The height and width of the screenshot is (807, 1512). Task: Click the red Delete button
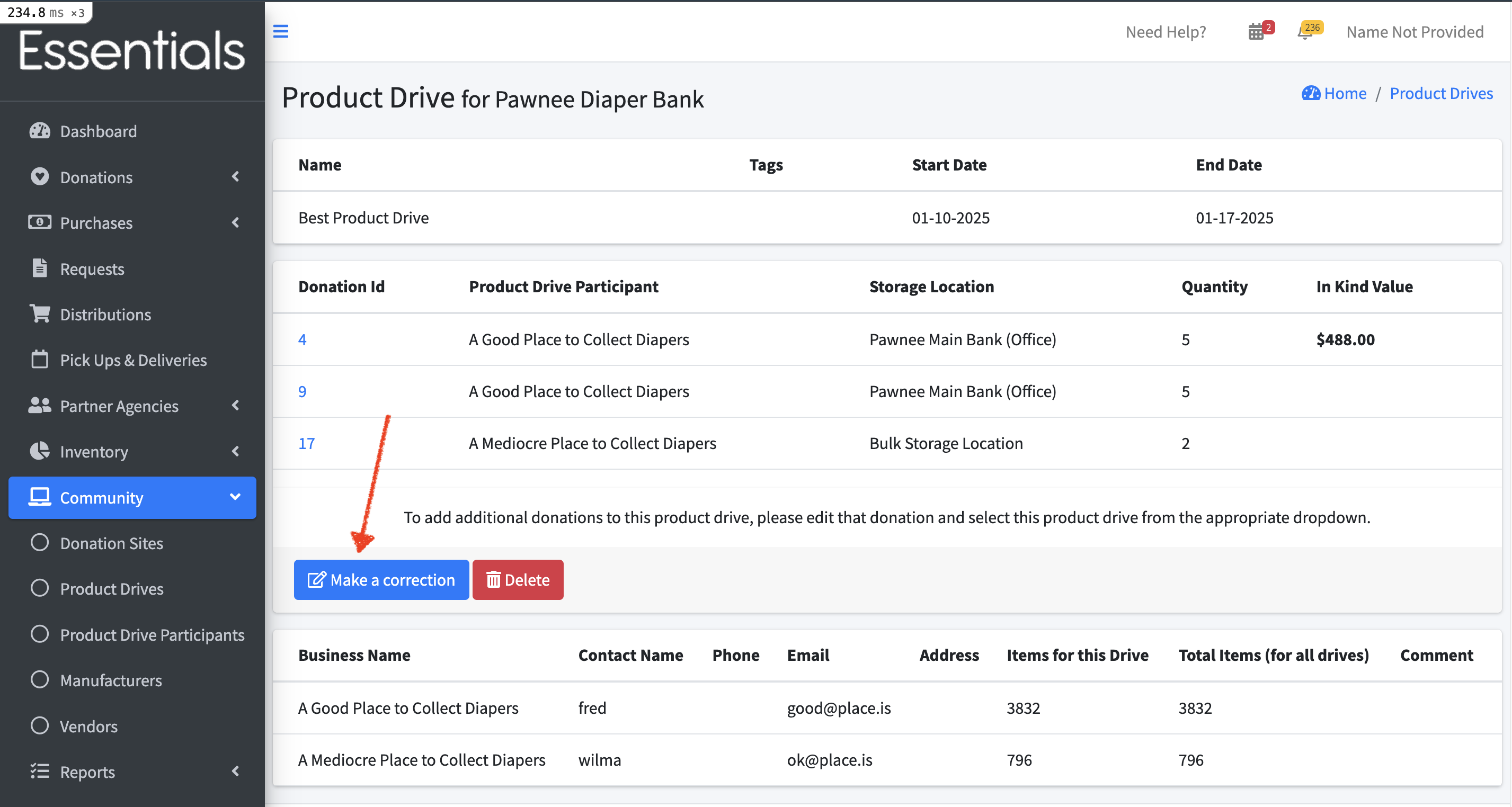(518, 580)
